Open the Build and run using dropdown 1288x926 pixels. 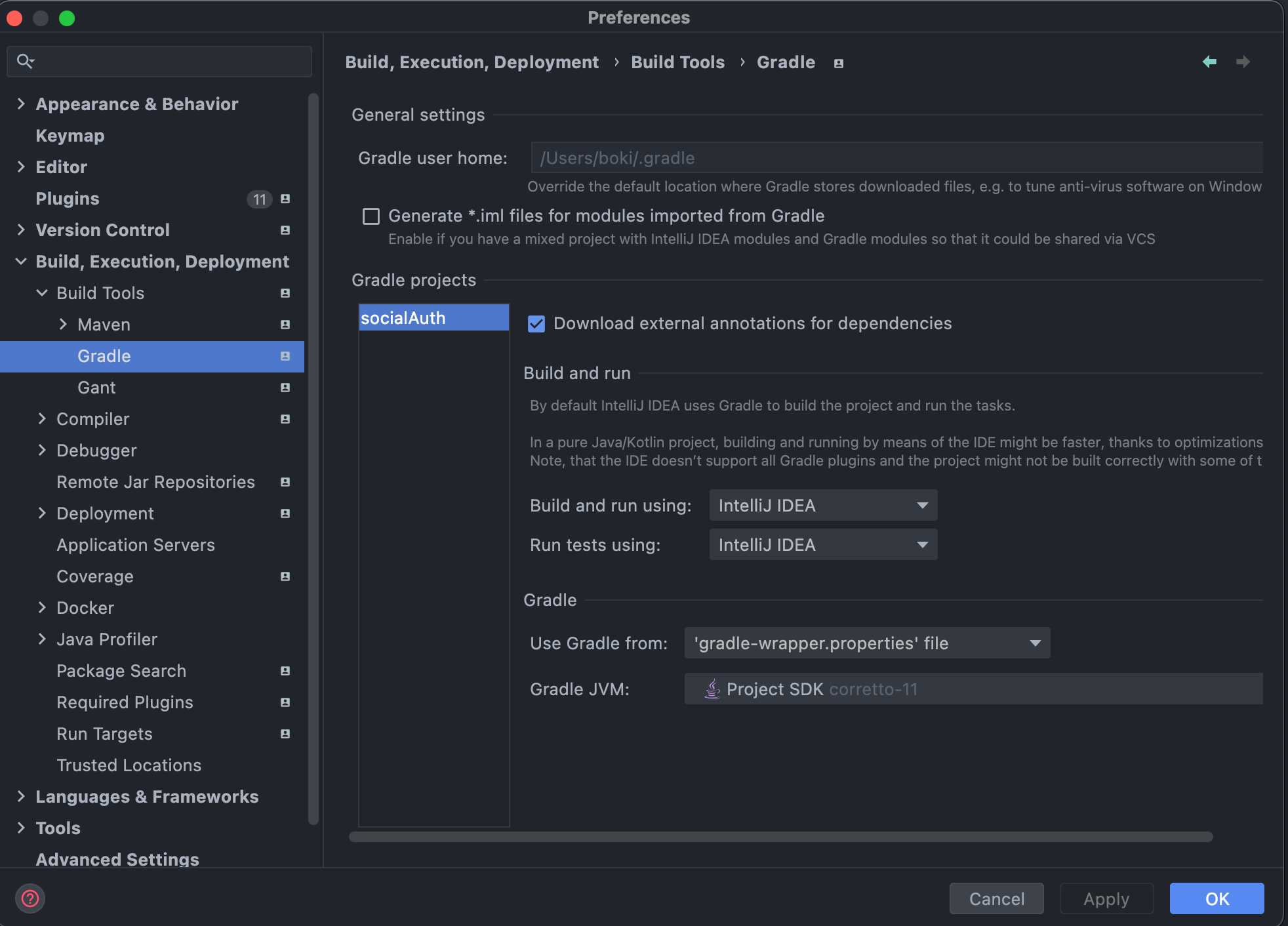823,506
